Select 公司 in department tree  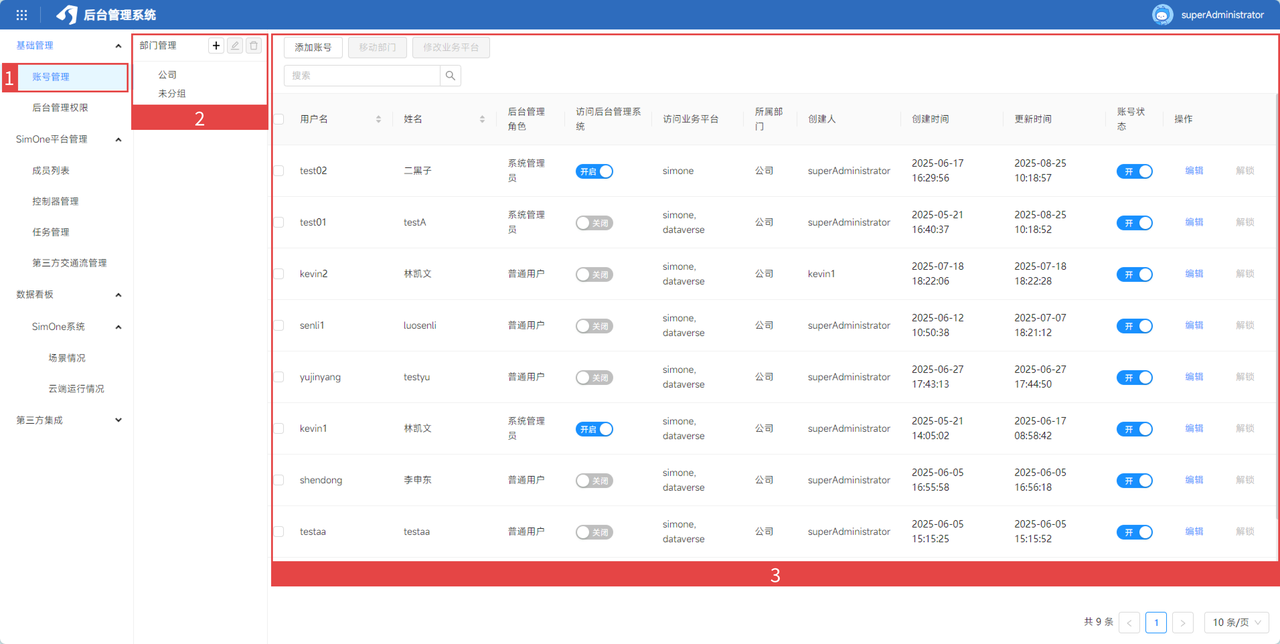pyautogui.click(x=167, y=75)
